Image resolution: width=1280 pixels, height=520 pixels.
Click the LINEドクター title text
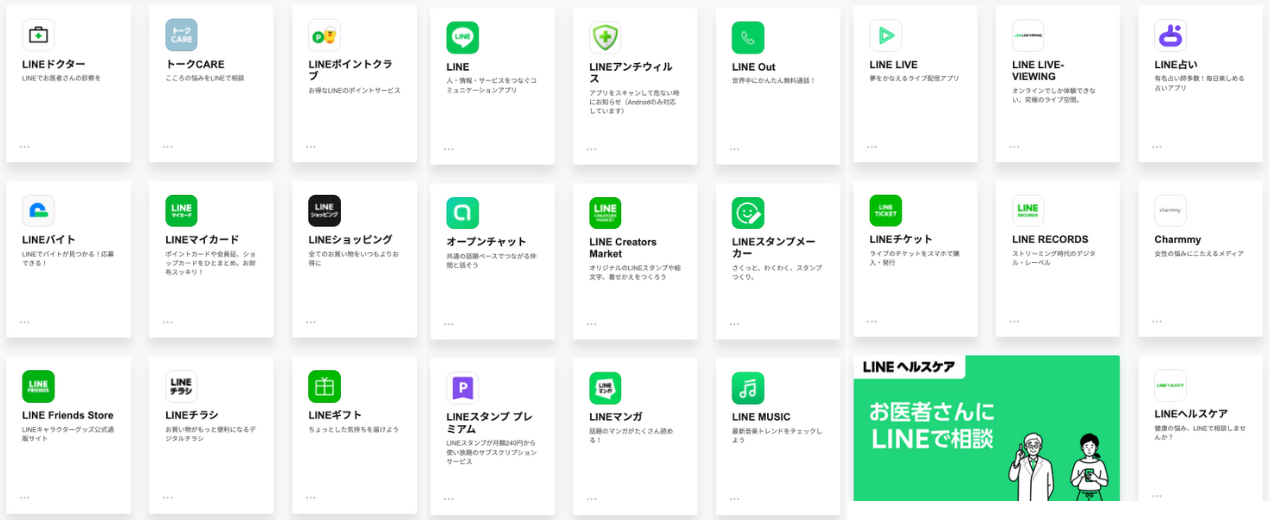pyautogui.click(x=54, y=64)
